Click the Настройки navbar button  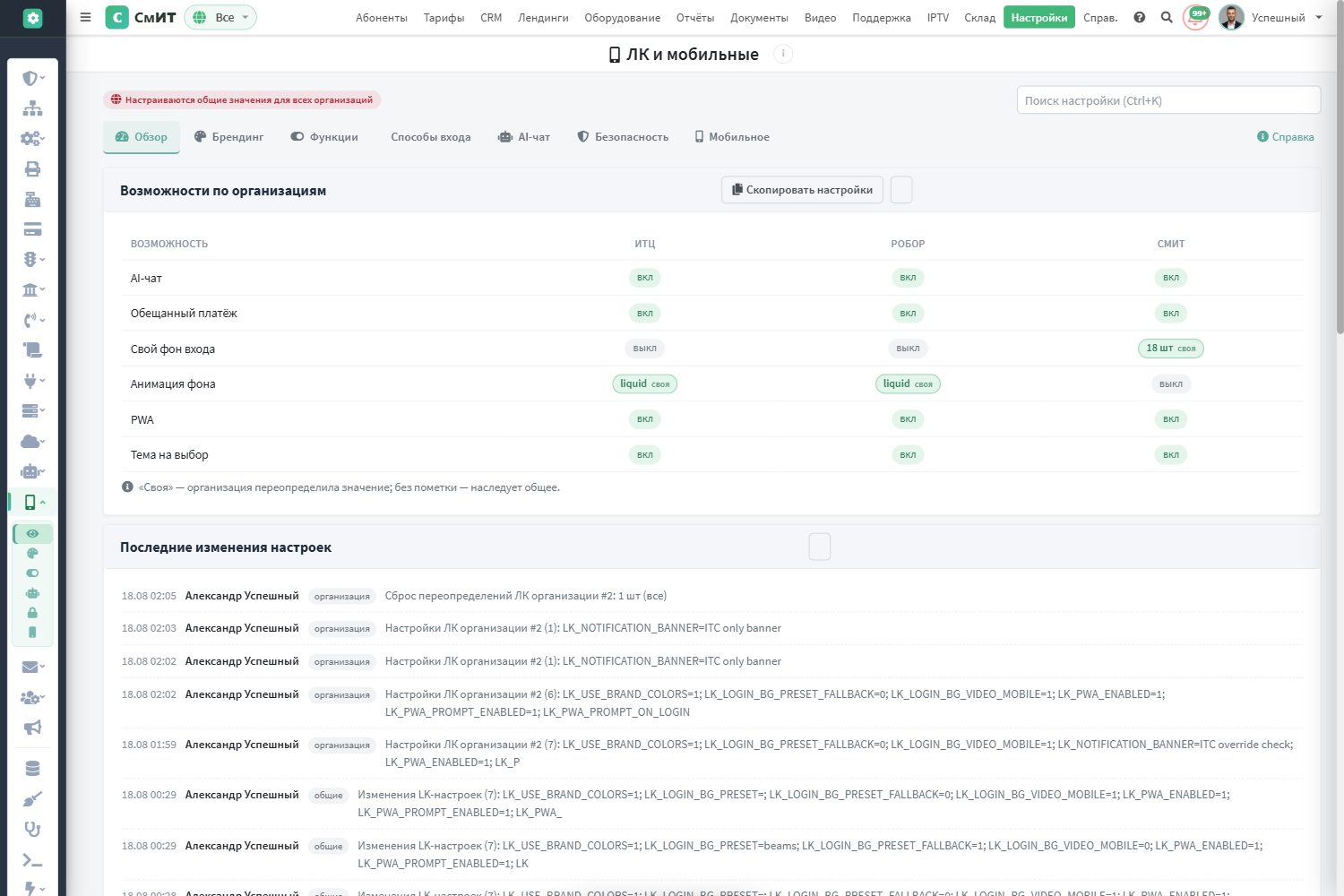tap(1039, 17)
